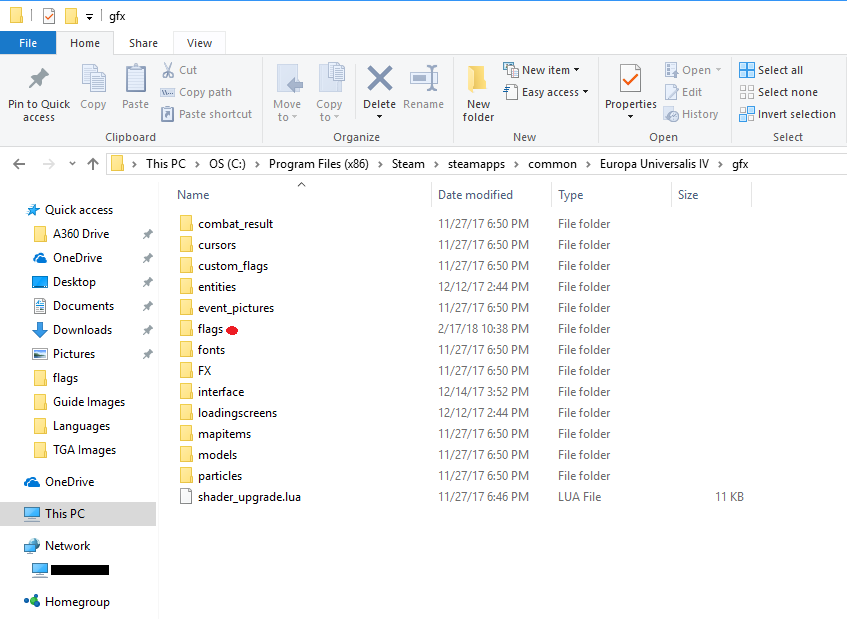The height and width of the screenshot is (619, 847).
Task: Open the File menu tab
Action: tap(28, 43)
